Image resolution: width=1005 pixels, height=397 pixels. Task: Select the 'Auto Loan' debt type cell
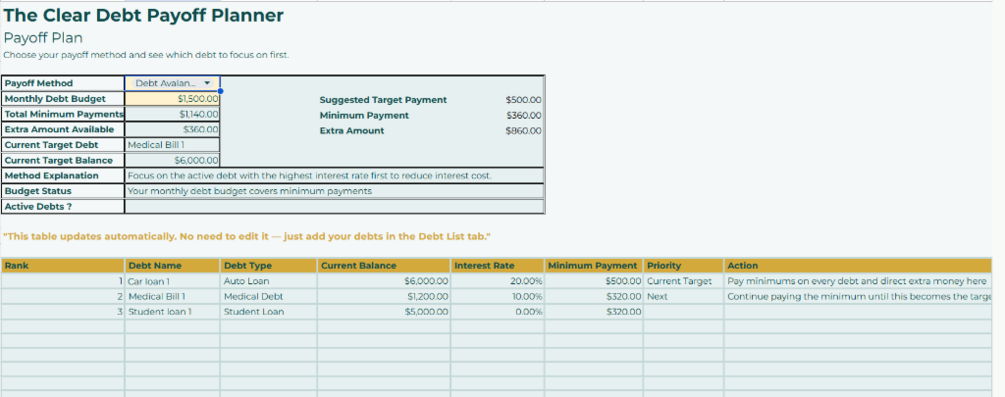click(x=269, y=281)
